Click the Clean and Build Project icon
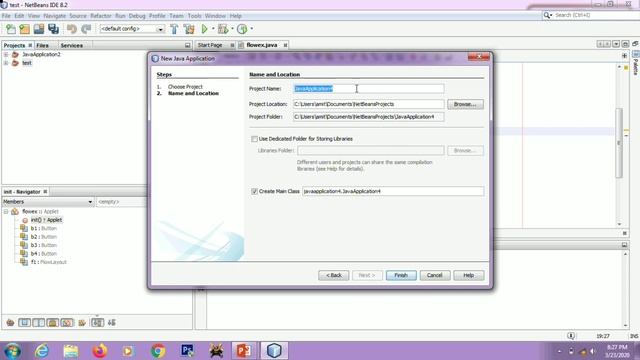The height and width of the screenshot is (360, 640). 189,29
